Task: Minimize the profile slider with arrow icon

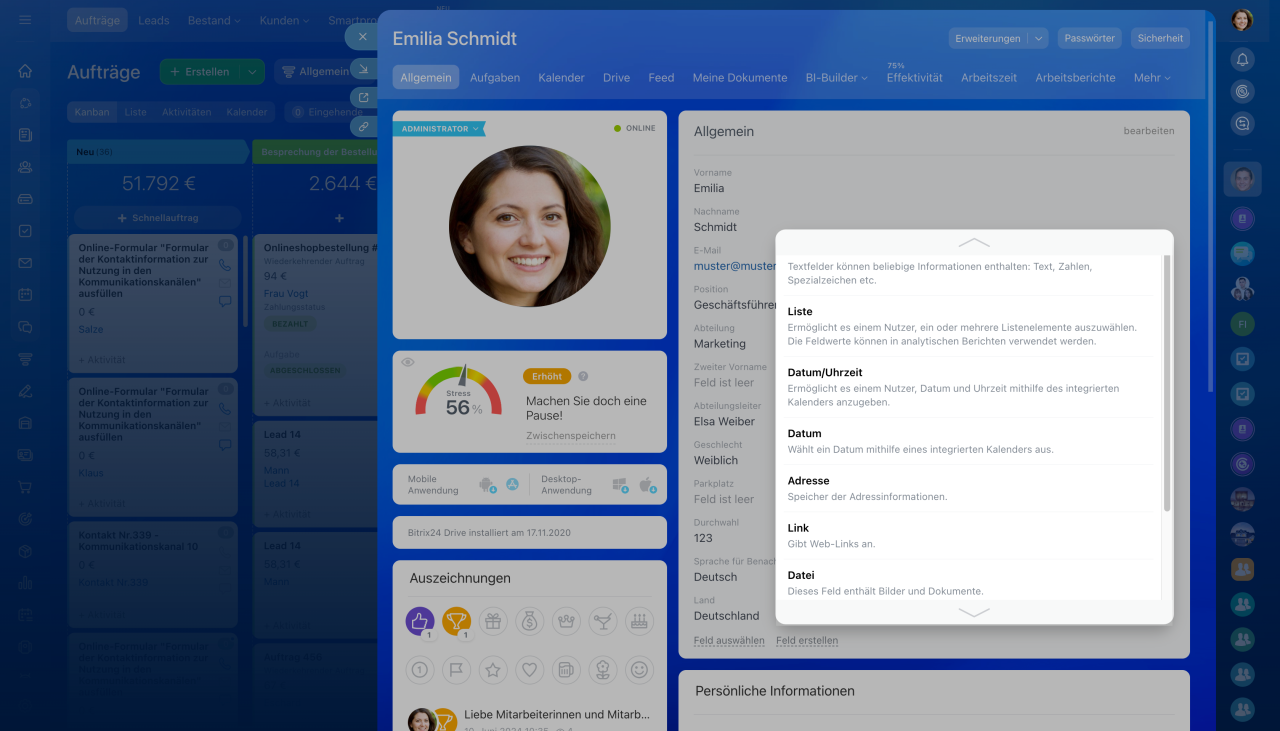Action: (x=363, y=69)
